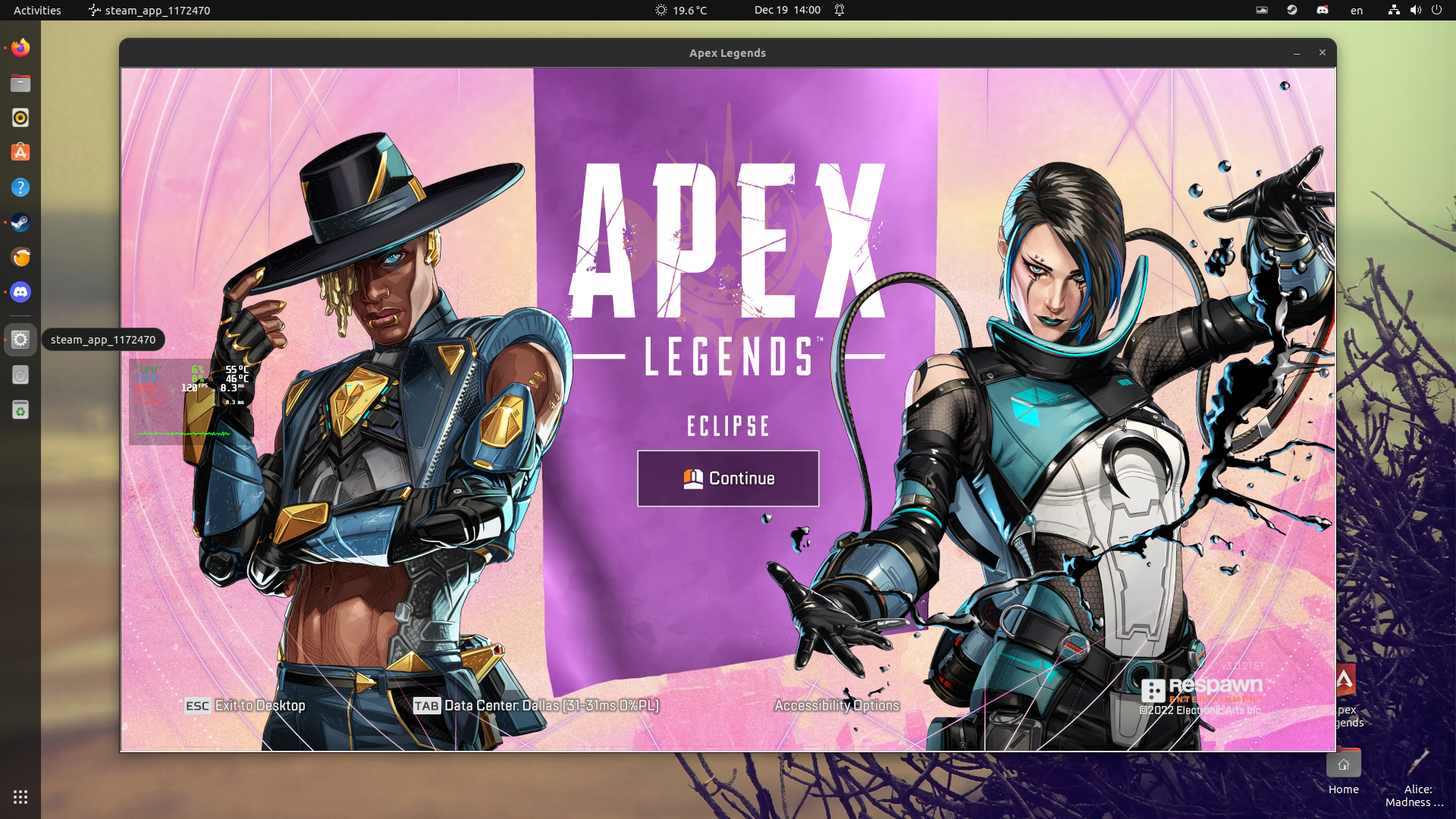Open the optical disc icon in the dock
Image resolution: width=1456 pixels, height=819 pixels.
20,375
